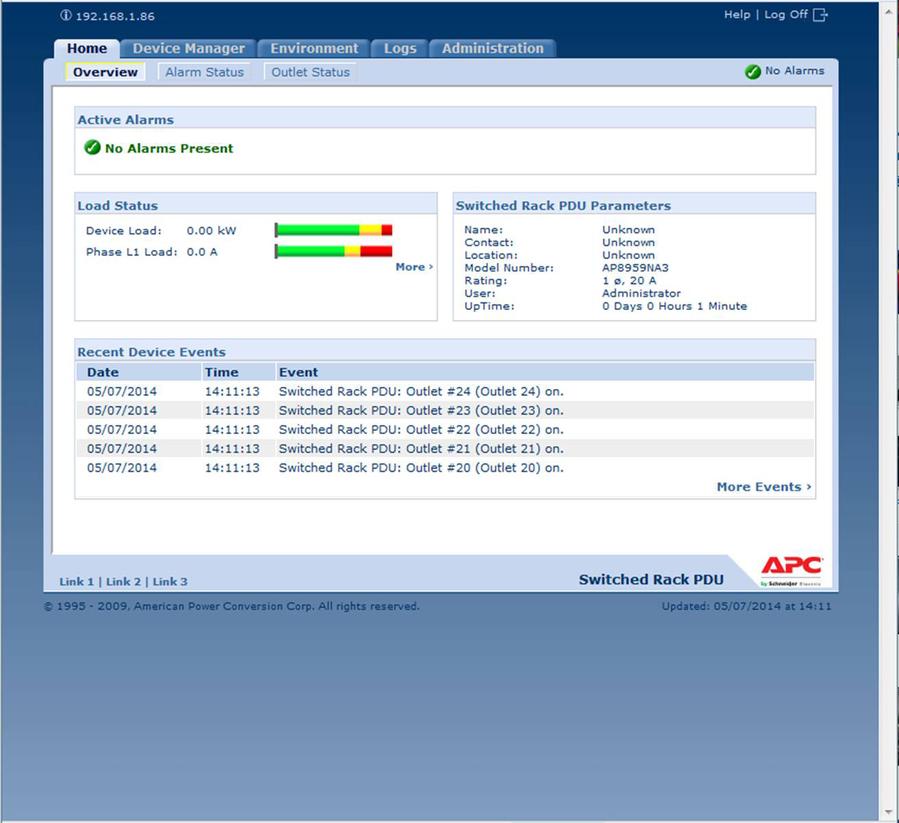Image resolution: width=899 pixels, height=823 pixels.
Task: Open Link 1 in the footer
Action: pyautogui.click(x=76, y=581)
